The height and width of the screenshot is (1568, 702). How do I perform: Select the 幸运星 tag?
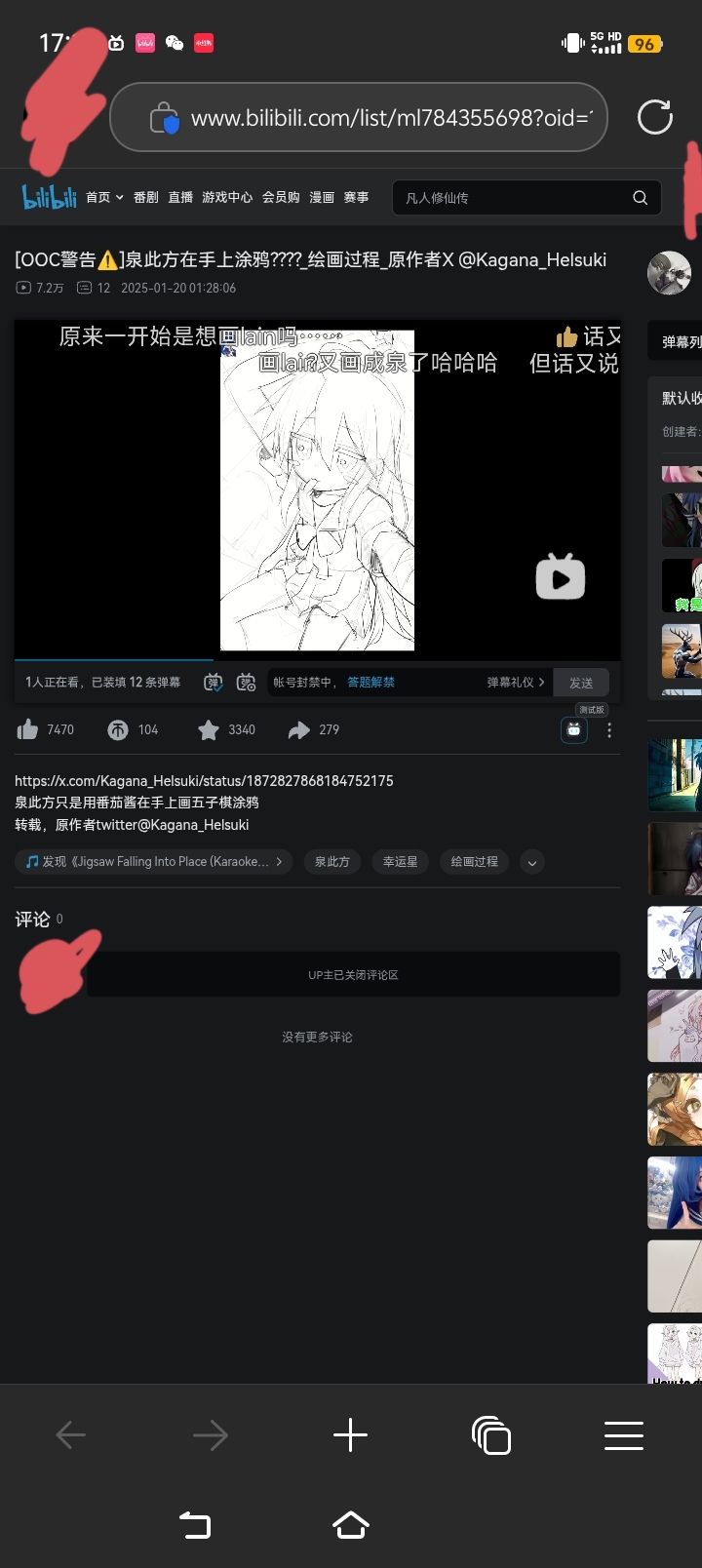tap(400, 862)
